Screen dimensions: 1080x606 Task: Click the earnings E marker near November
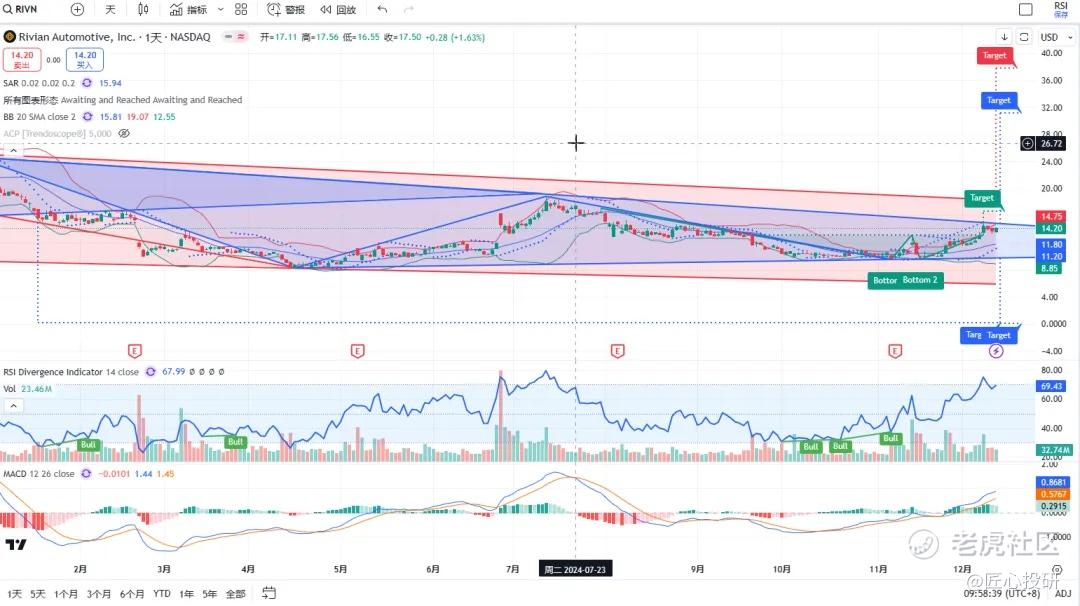click(x=895, y=351)
